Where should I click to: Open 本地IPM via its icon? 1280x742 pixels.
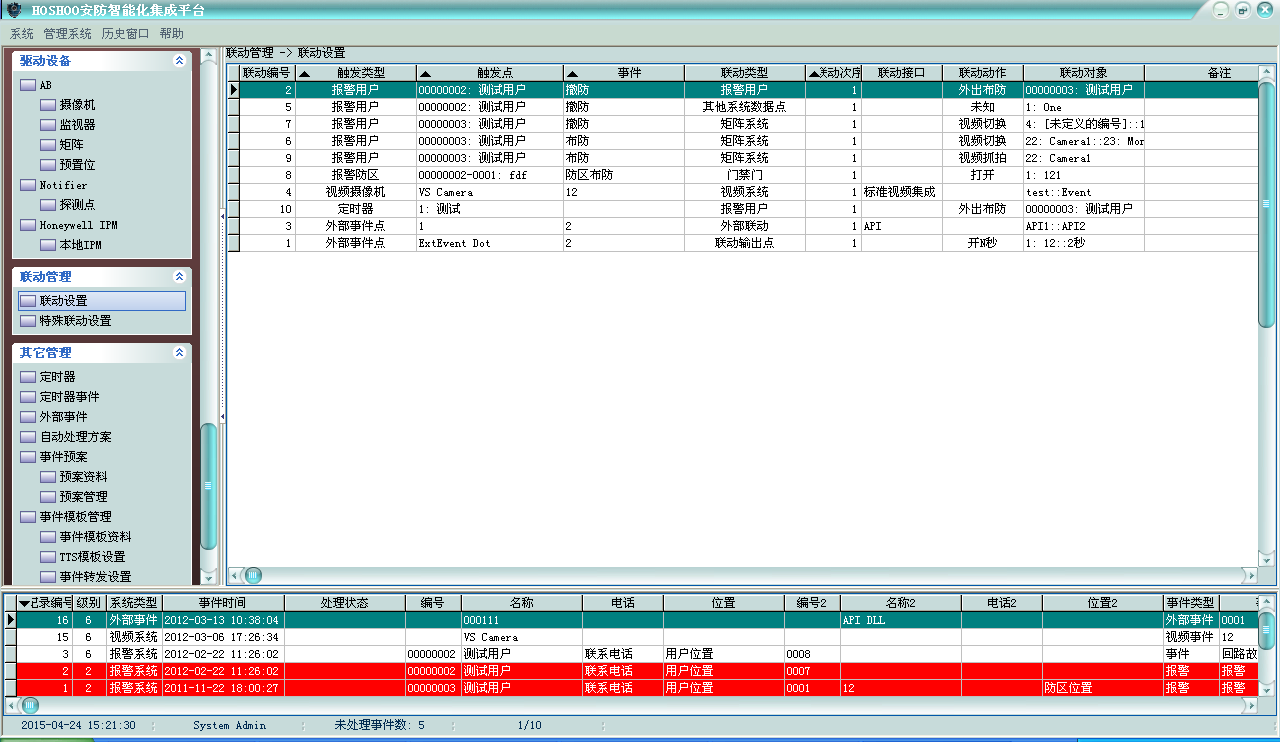coord(48,245)
